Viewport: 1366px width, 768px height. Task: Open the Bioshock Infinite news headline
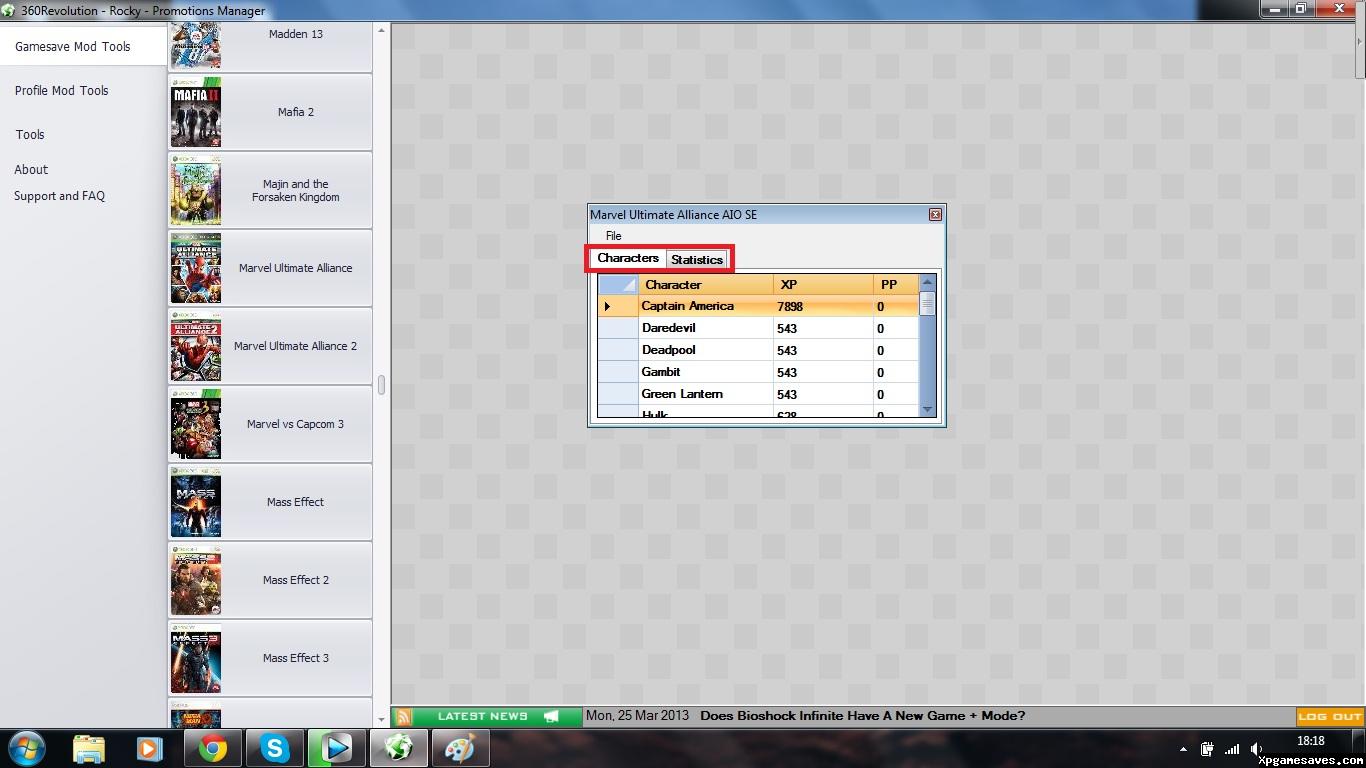(x=862, y=716)
